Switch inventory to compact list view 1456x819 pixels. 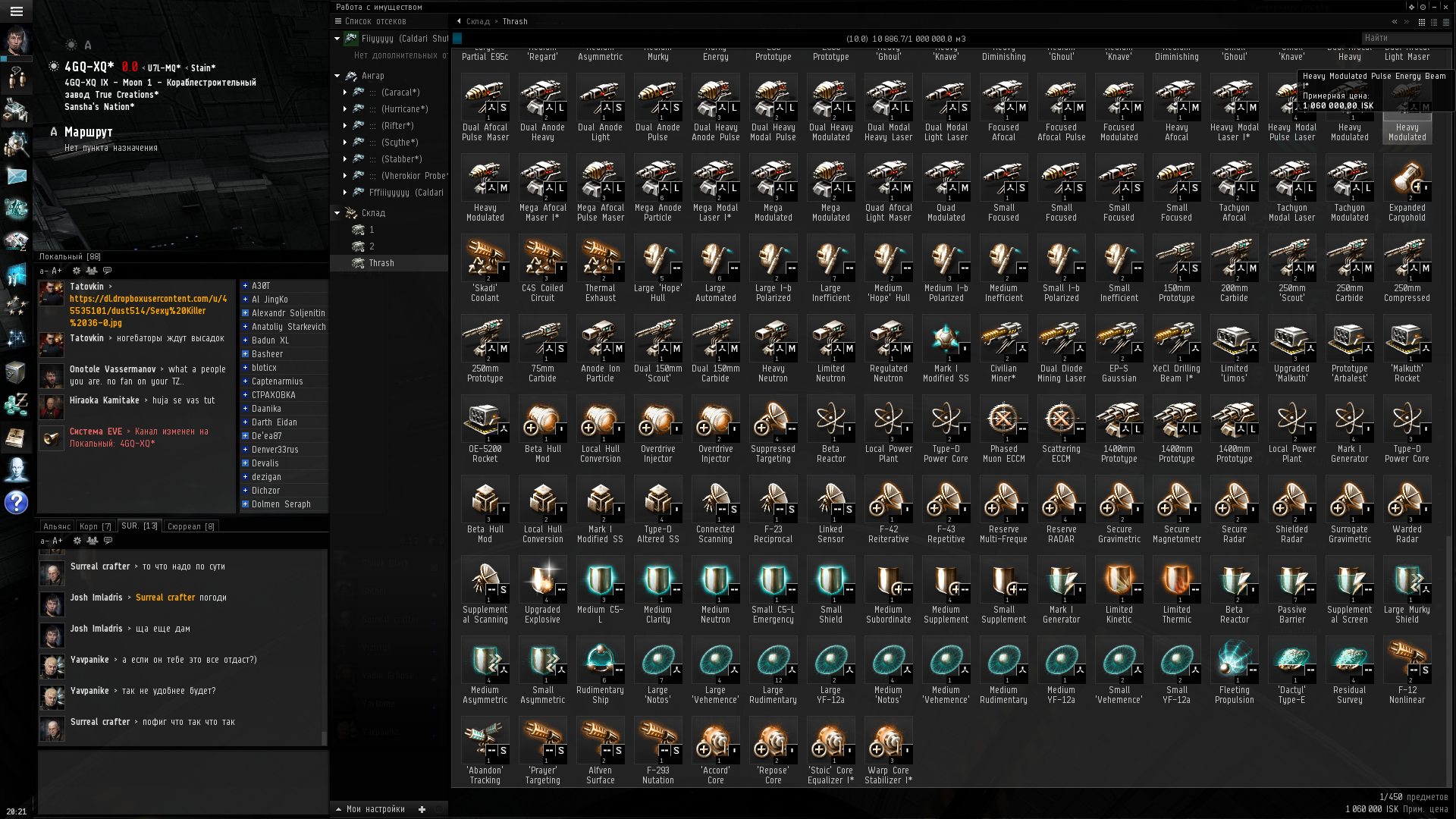point(1446,22)
